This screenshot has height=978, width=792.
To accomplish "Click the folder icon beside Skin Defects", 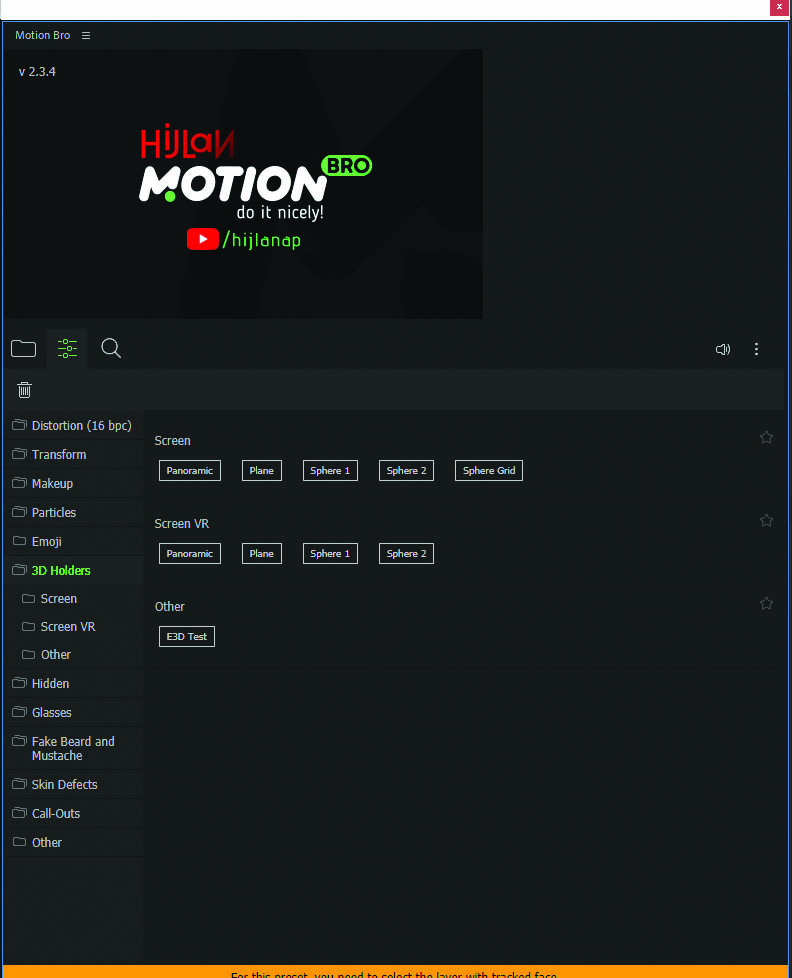I will 19,783.
